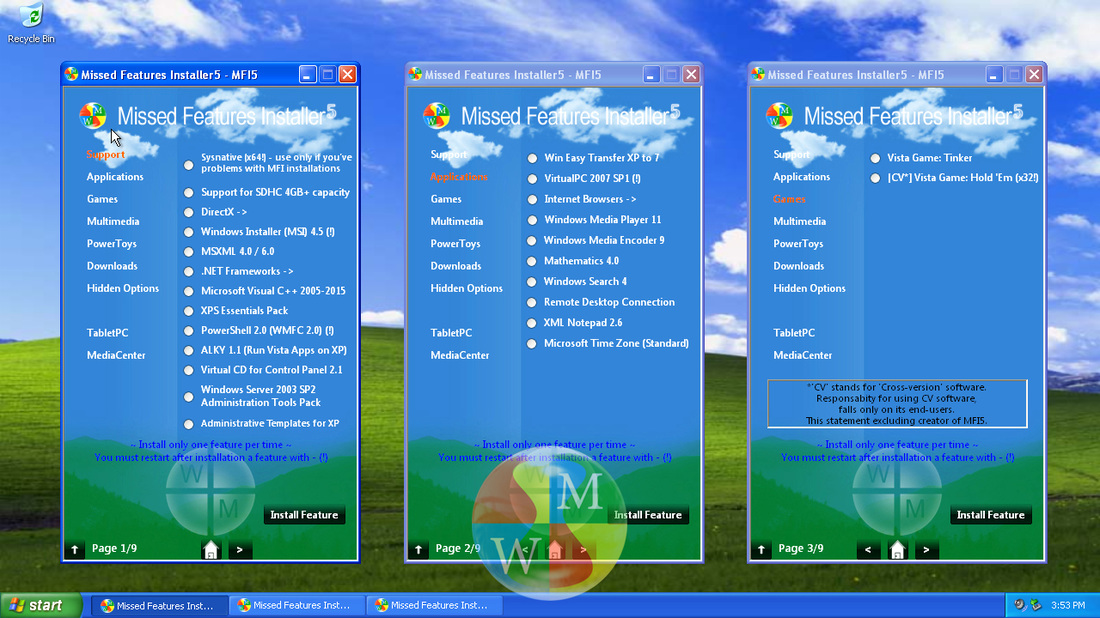The height and width of the screenshot is (618, 1100).
Task: Choose VirtualPC 2007 SP1 option
Action: [x=532, y=180]
